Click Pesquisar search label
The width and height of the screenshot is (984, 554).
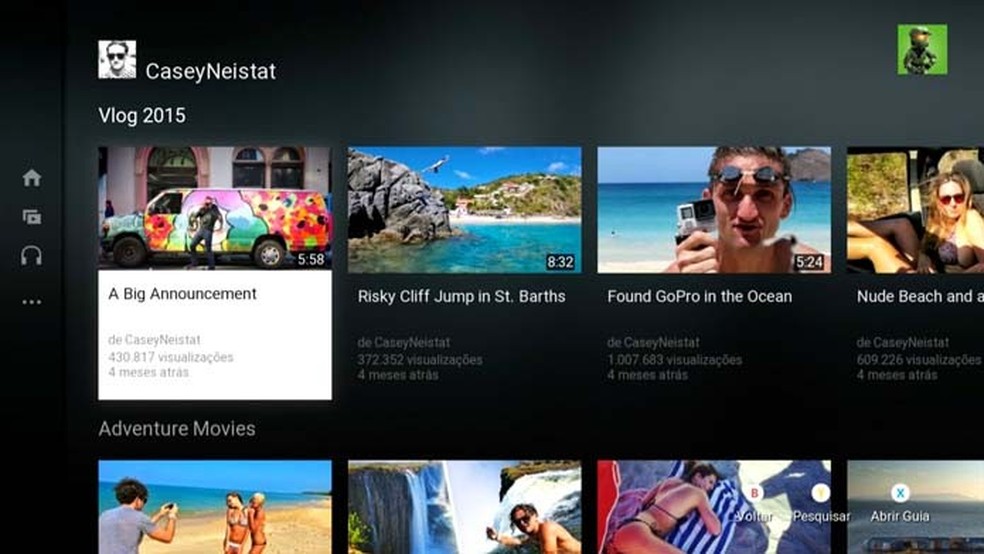821,516
